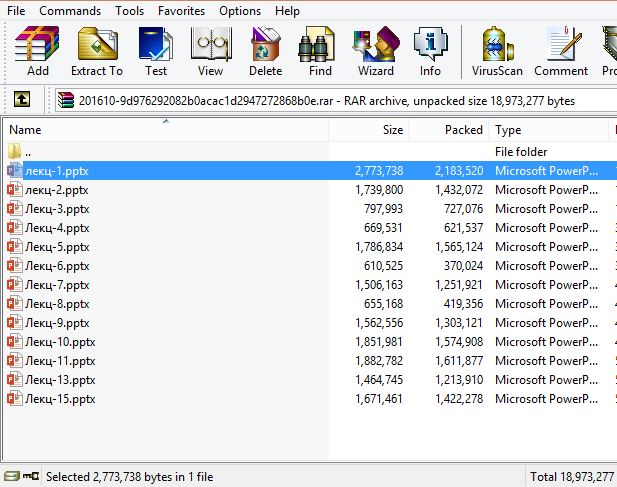Click size value 797,993
Image resolution: width=617 pixels, height=487 pixels.
coord(383,209)
